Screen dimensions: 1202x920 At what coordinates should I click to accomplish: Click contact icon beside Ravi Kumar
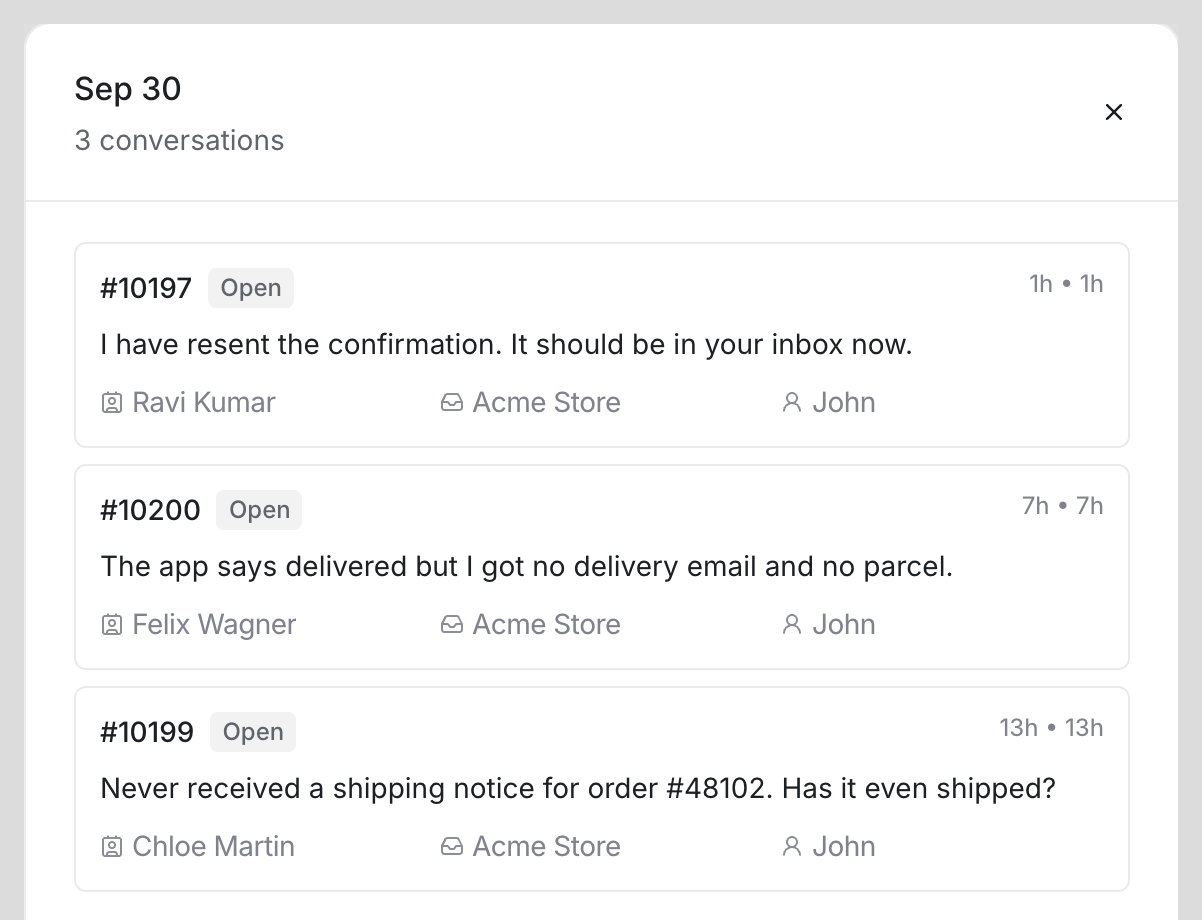[112, 403]
